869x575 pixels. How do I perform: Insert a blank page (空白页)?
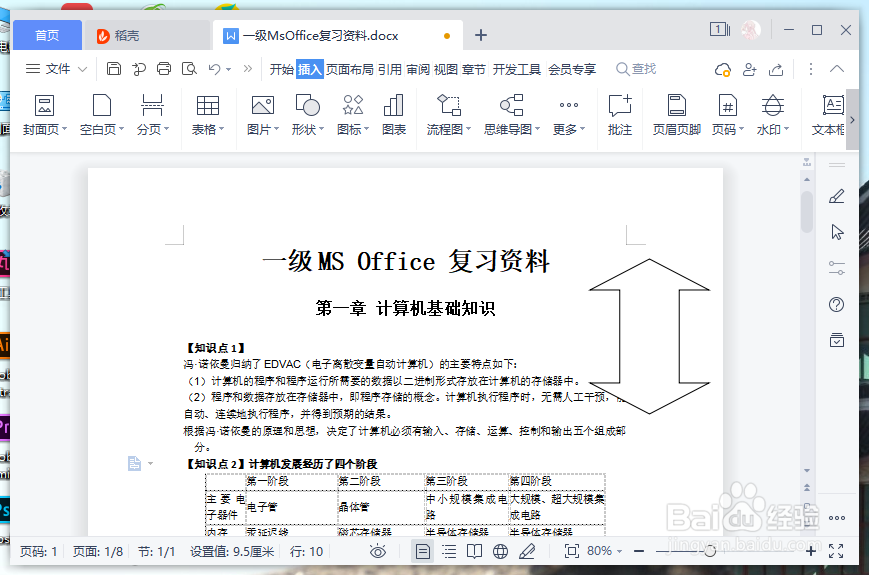[x=102, y=115]
